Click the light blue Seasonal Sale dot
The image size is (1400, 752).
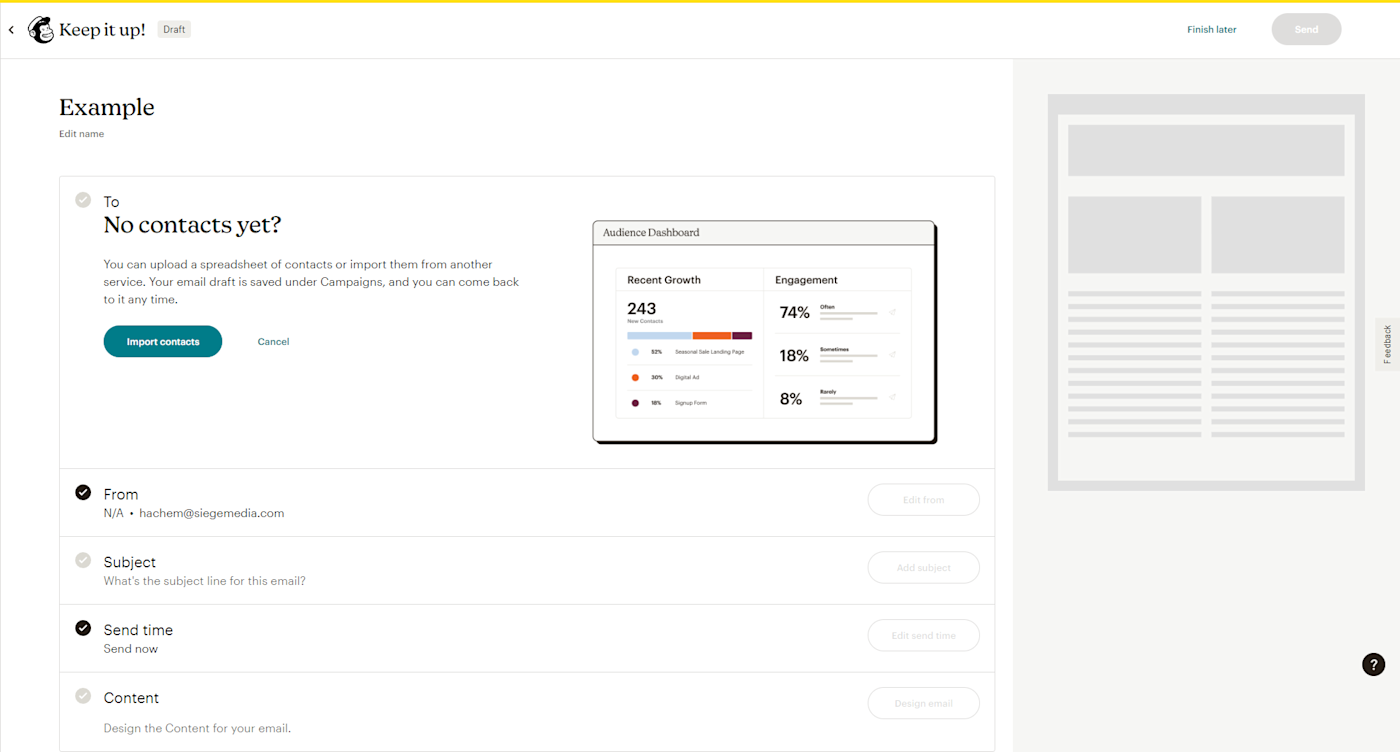pyautogui.click(x=635, y=352)
